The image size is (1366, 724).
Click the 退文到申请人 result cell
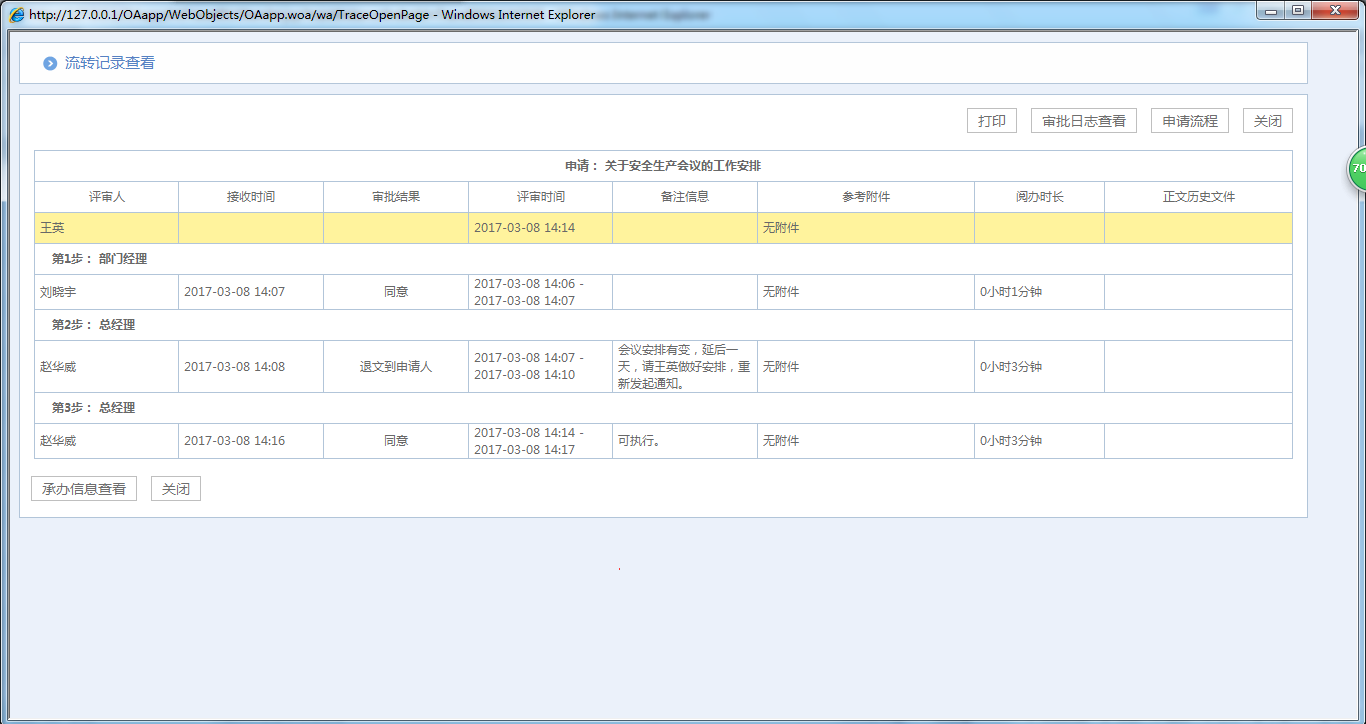pyautogui.click(x=396, y=367)
